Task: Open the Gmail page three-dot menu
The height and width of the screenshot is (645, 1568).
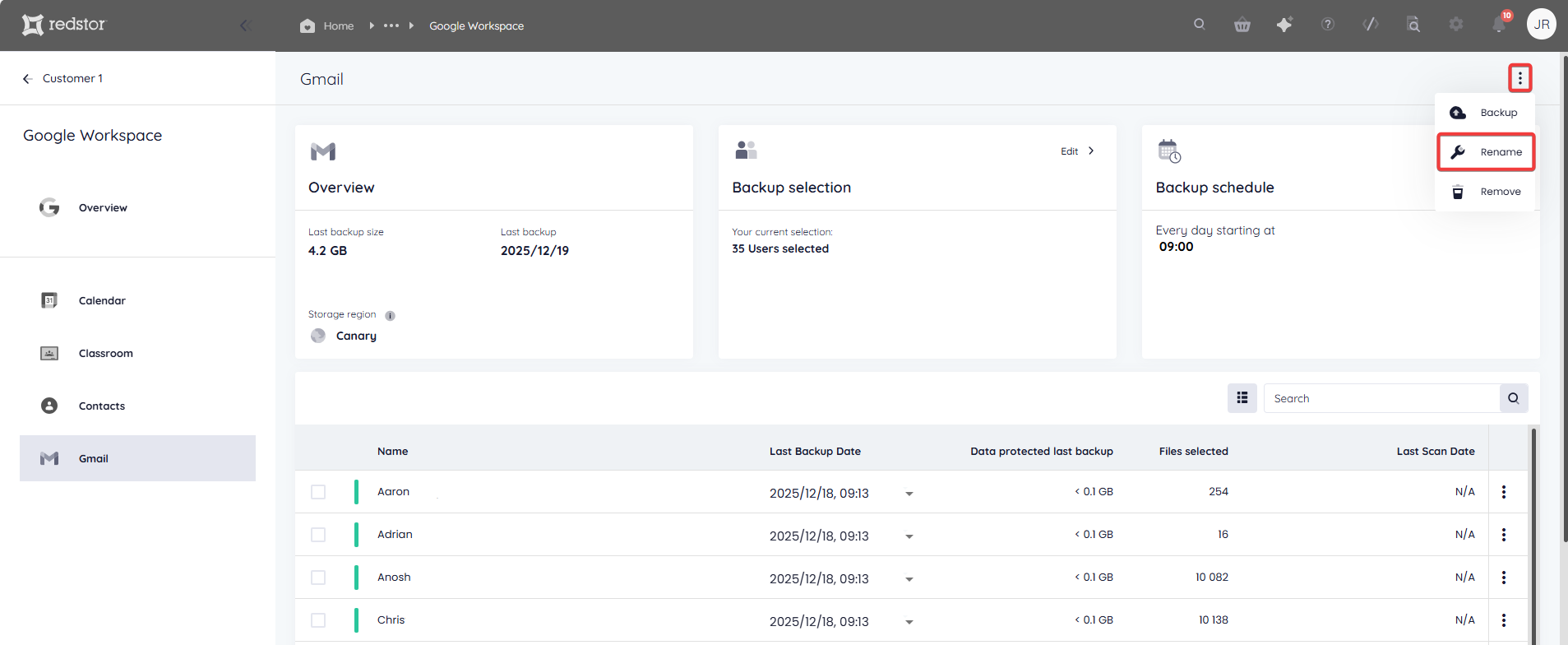Action: (1520, 78)
